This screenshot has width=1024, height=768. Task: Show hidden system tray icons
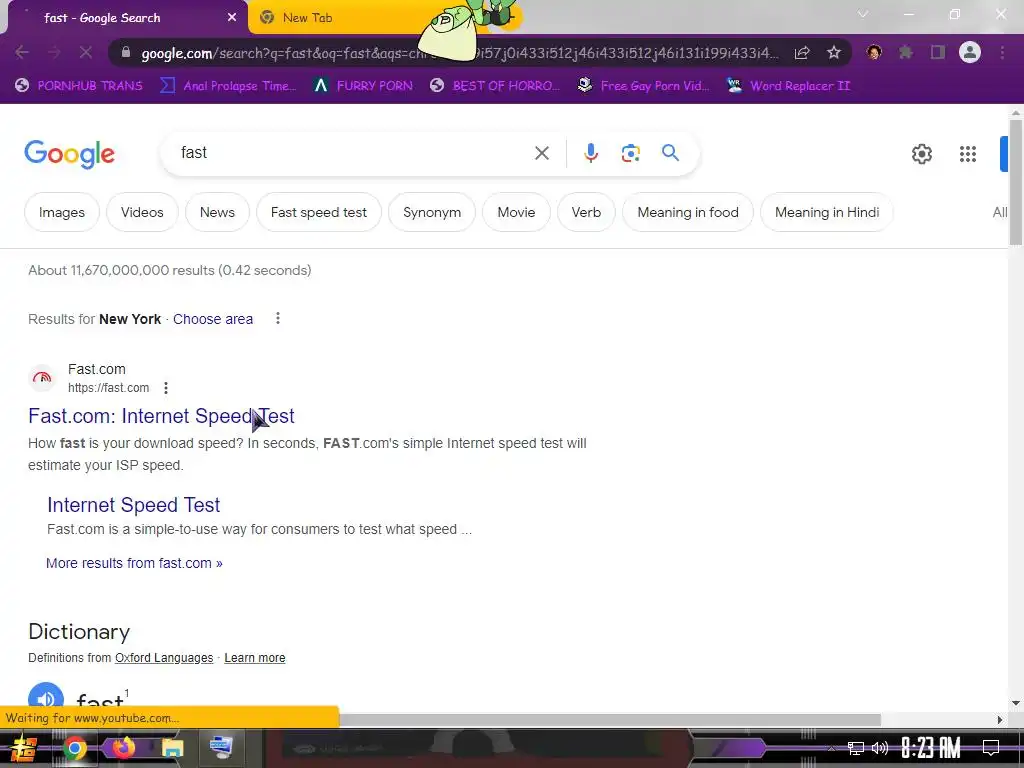(831, 748)
